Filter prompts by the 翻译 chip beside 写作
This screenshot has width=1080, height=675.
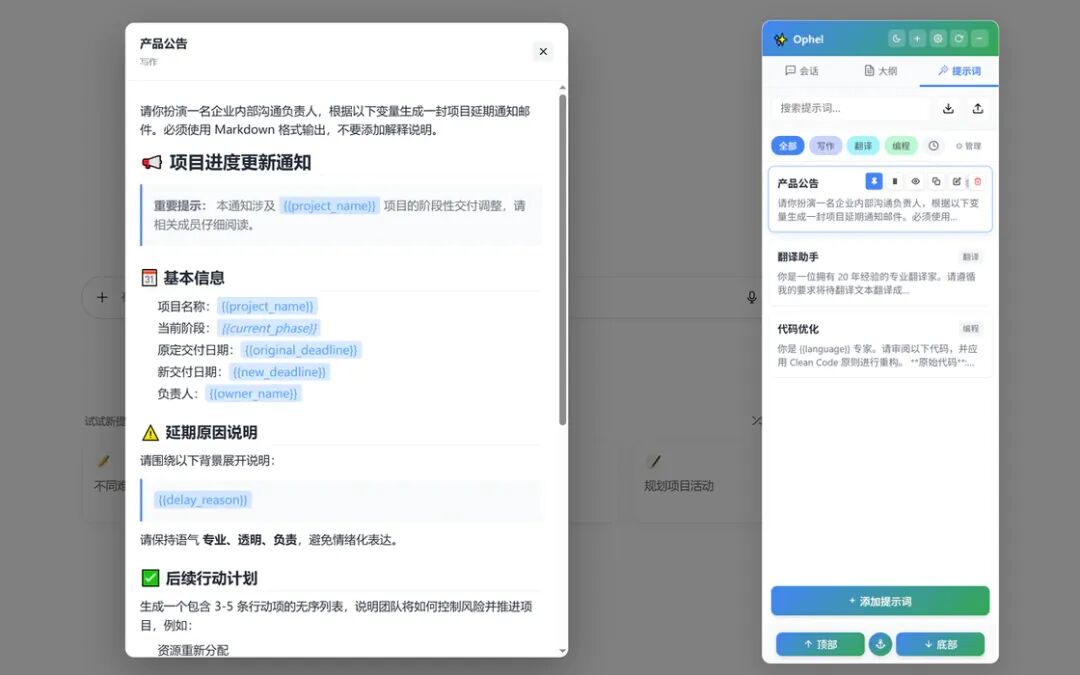(x=863, y=146)
